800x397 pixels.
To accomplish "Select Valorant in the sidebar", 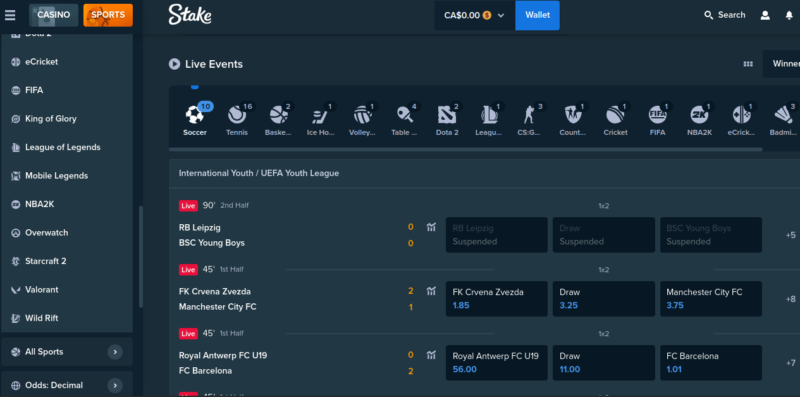I will [66, 290].
